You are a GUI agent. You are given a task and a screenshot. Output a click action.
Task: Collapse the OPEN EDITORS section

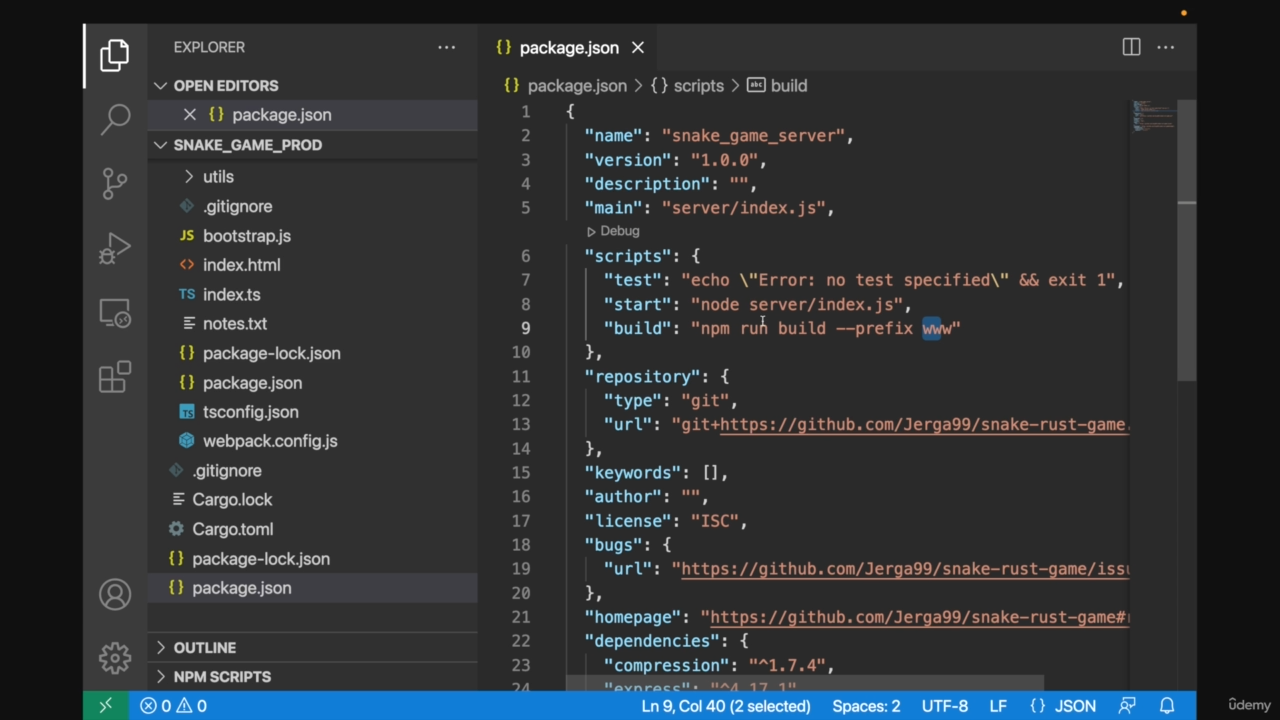click(225, 86)
